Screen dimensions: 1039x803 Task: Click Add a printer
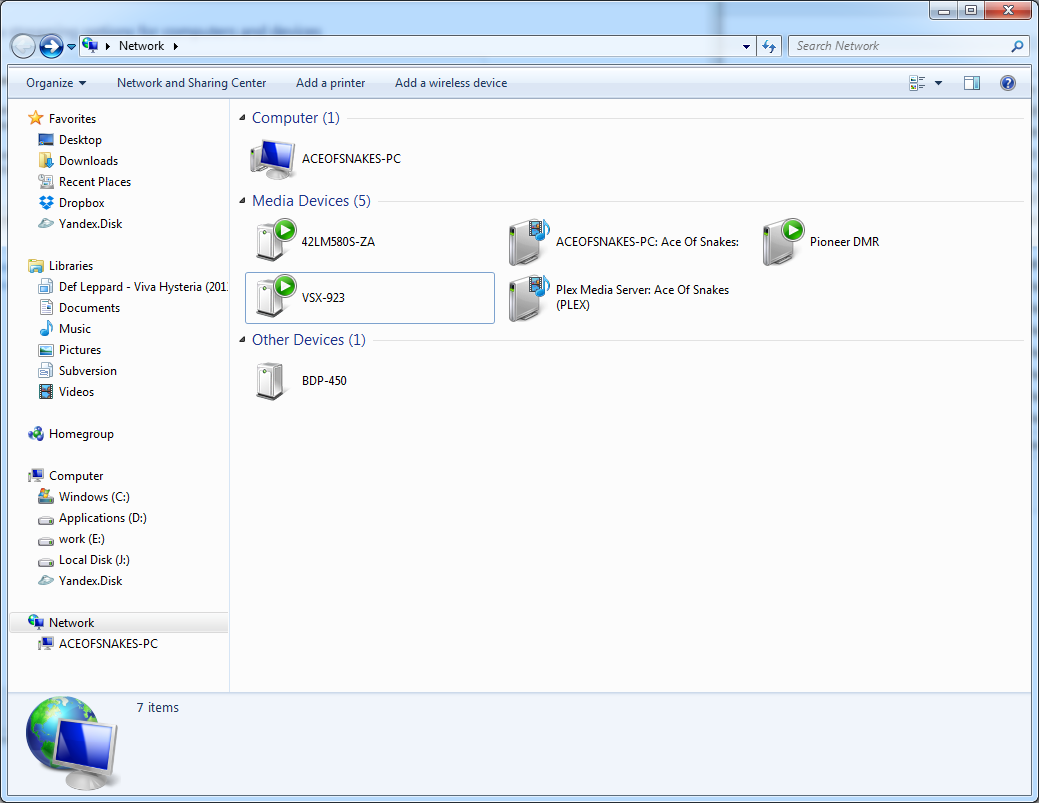click(x=330, y=83)
